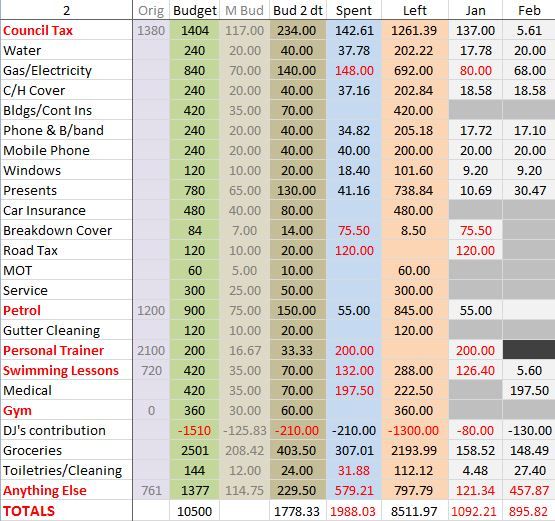The width and height of the screenshot is (555, 521).
Task: Click the Personal Trainer Jan value 200.00
Action: [x=475, y=350]
